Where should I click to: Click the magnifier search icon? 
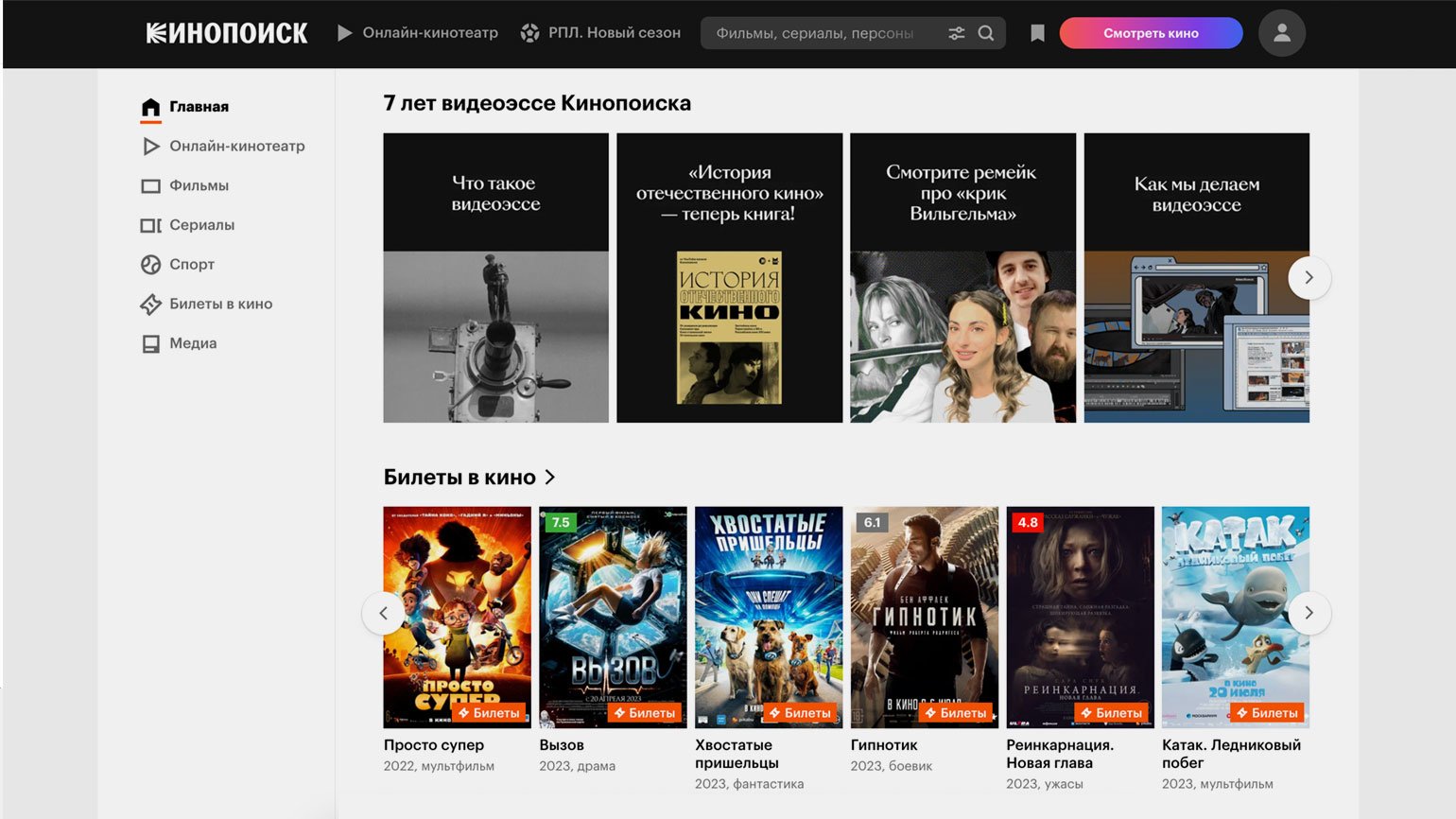pyautogui.click(x=986, y=33)
